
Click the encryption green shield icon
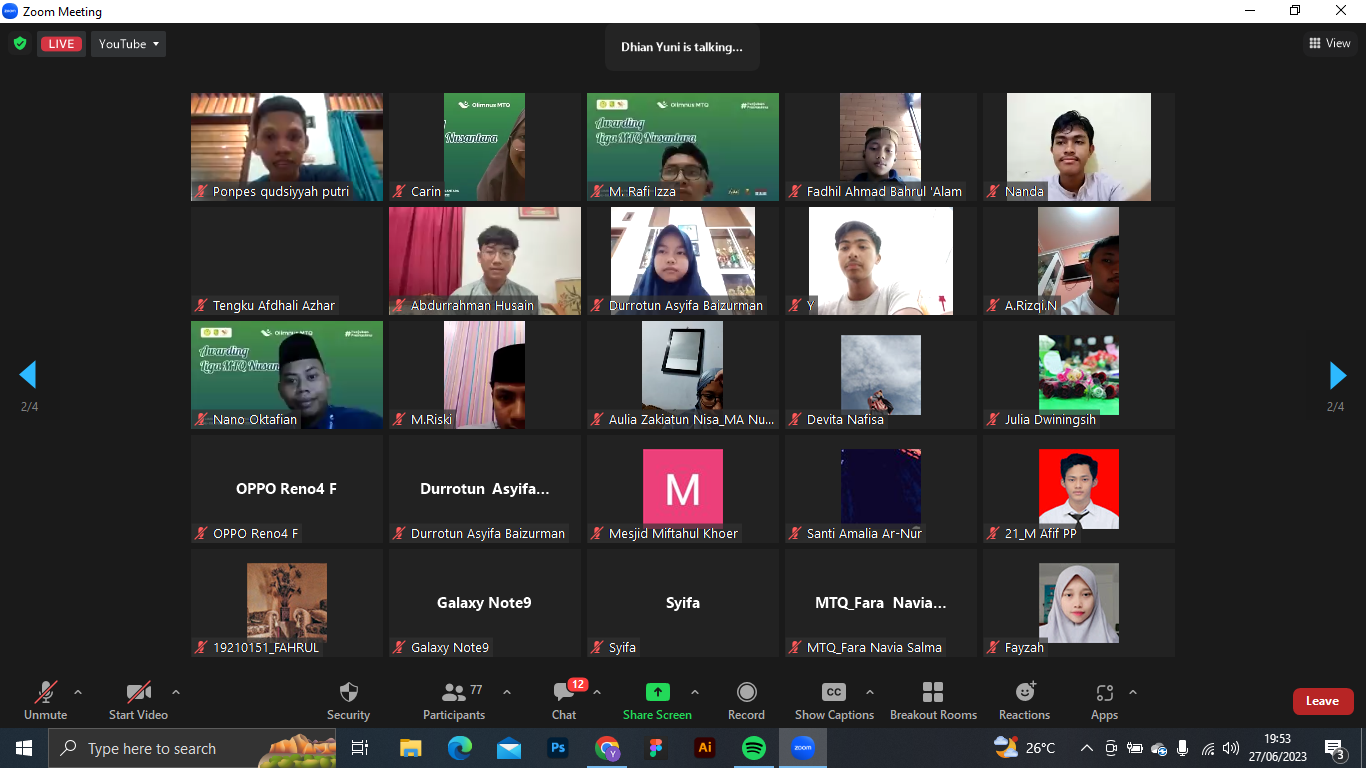19,44
